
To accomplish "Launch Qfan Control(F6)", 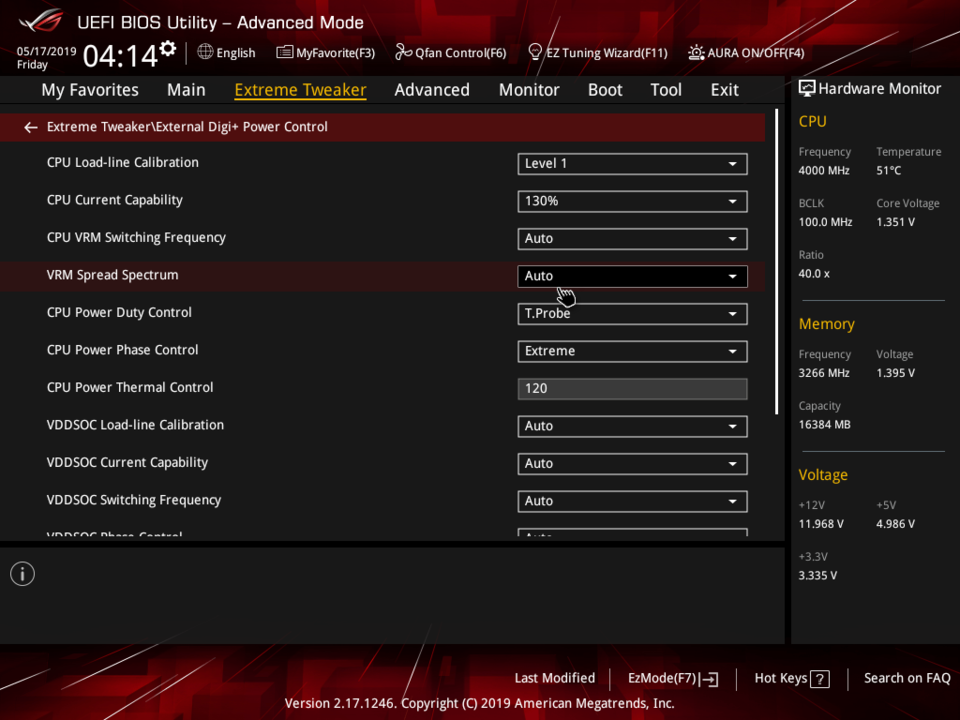I will 451,53.
